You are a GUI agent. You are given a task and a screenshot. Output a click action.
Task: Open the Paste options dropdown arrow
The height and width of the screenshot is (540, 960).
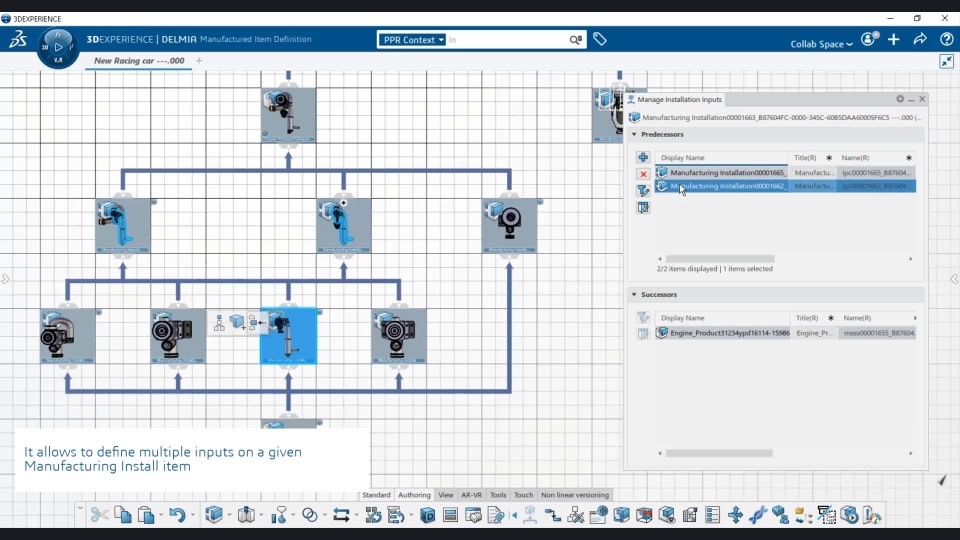point(161,515)
